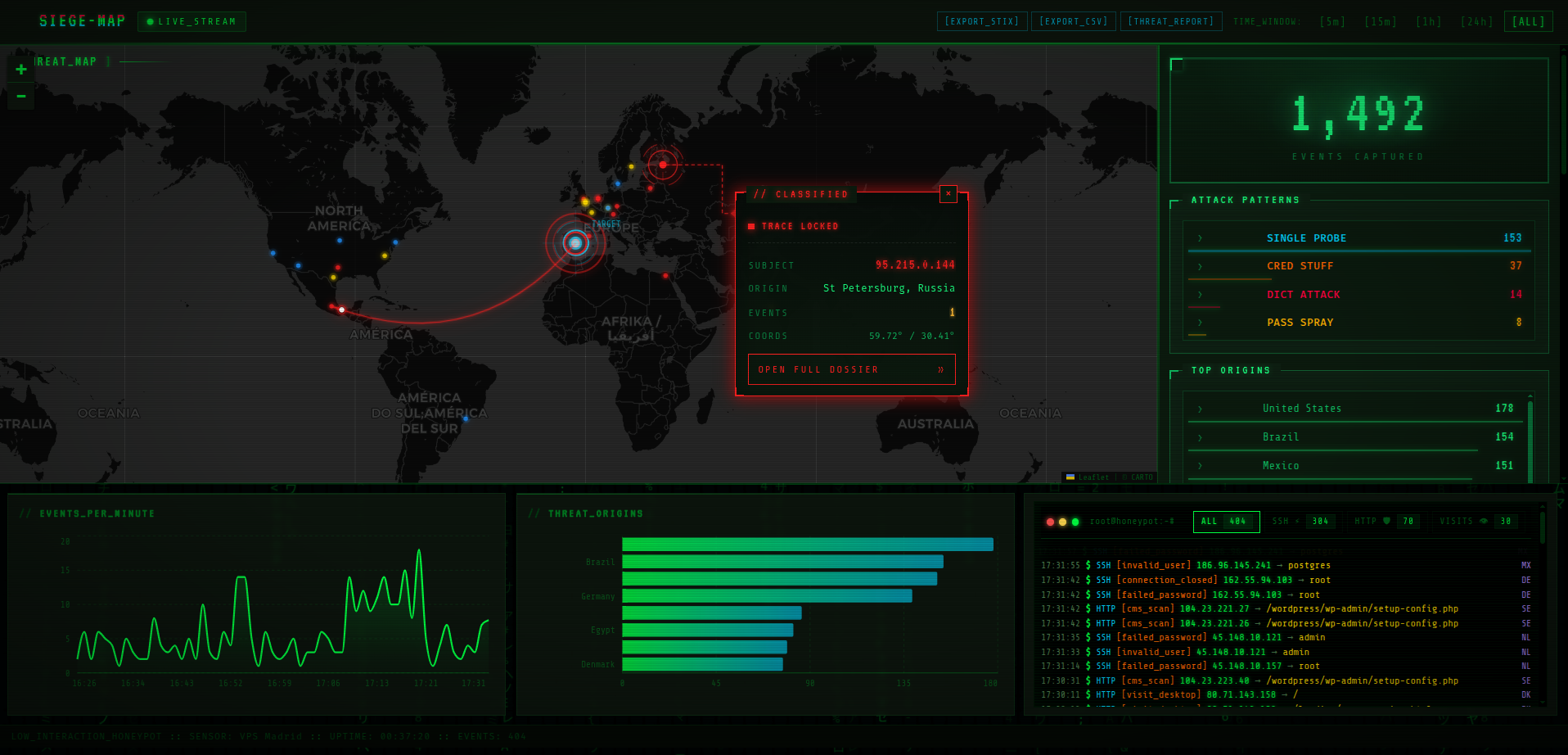Zoom out on the threat map
The width and height of the screenshot is (1568, 755).
(21, 97)
